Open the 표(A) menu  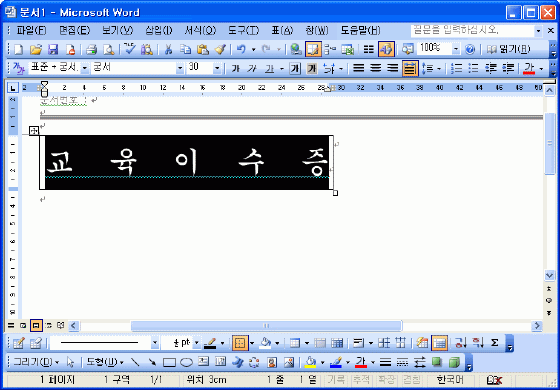tap(282, 31)
